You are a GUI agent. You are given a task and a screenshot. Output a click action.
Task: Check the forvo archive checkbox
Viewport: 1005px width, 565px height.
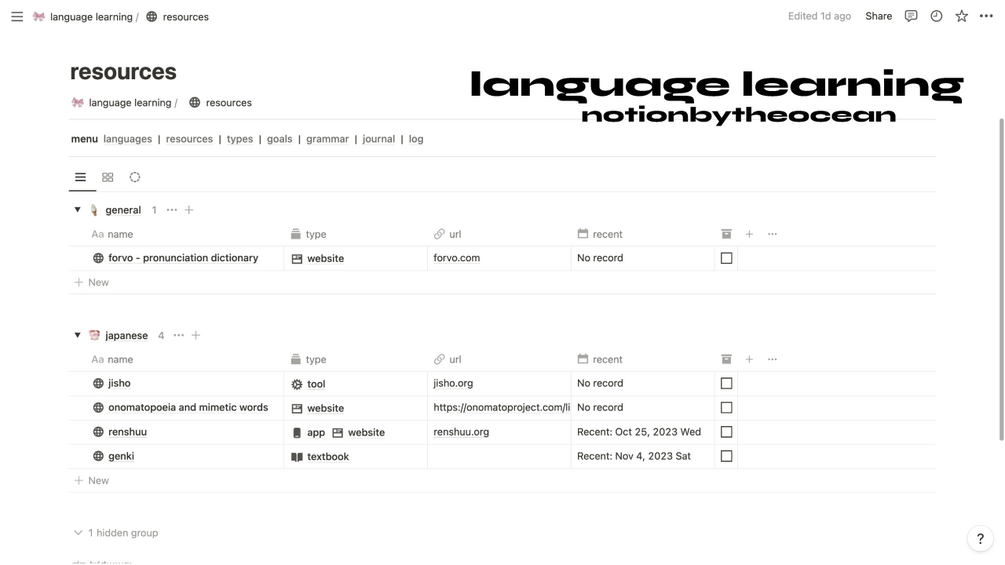tap(726, 258)
